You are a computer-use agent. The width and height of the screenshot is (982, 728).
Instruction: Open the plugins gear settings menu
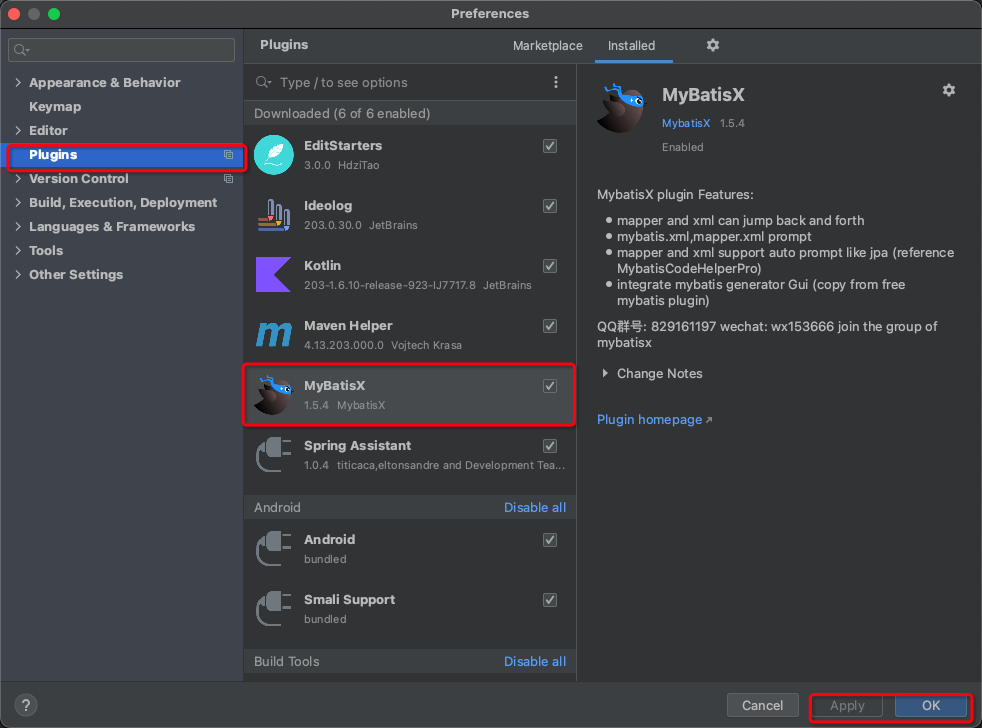(713, 45)
